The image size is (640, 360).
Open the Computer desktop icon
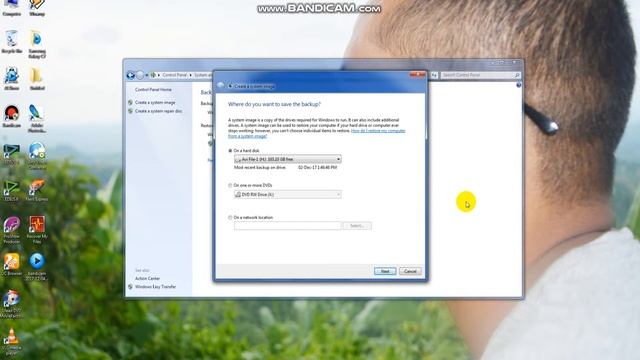coord(11,7)
